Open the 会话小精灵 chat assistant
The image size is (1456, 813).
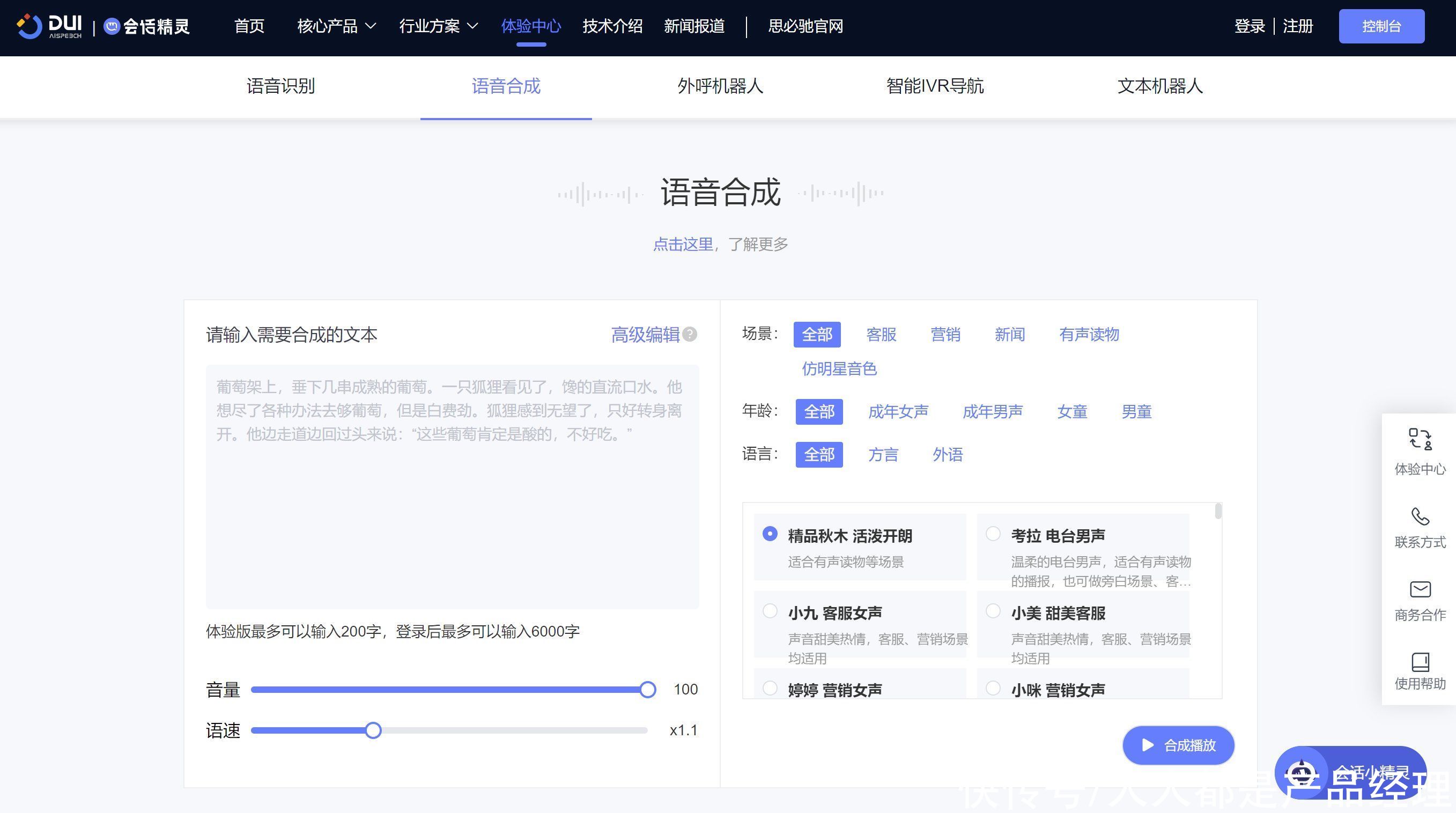[x=1351, y=772]
